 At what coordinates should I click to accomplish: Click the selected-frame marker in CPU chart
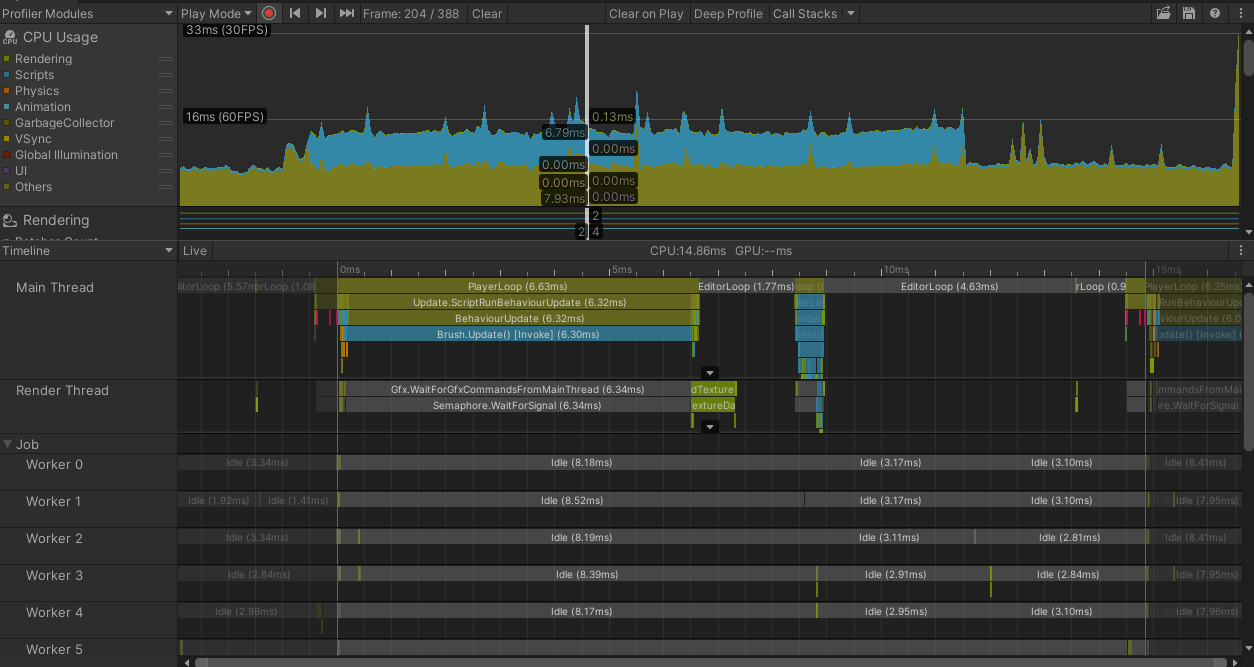(587, 115)
